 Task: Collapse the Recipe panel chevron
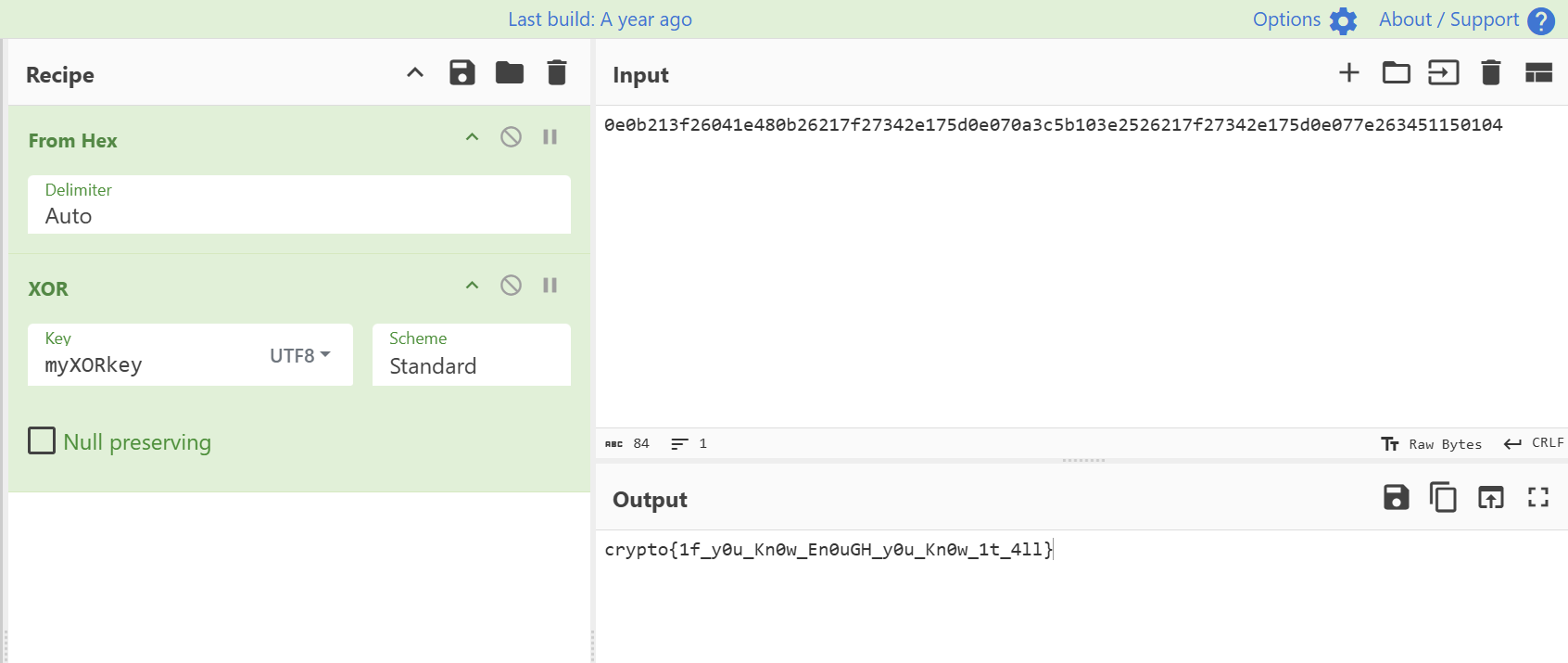(415, 72)
